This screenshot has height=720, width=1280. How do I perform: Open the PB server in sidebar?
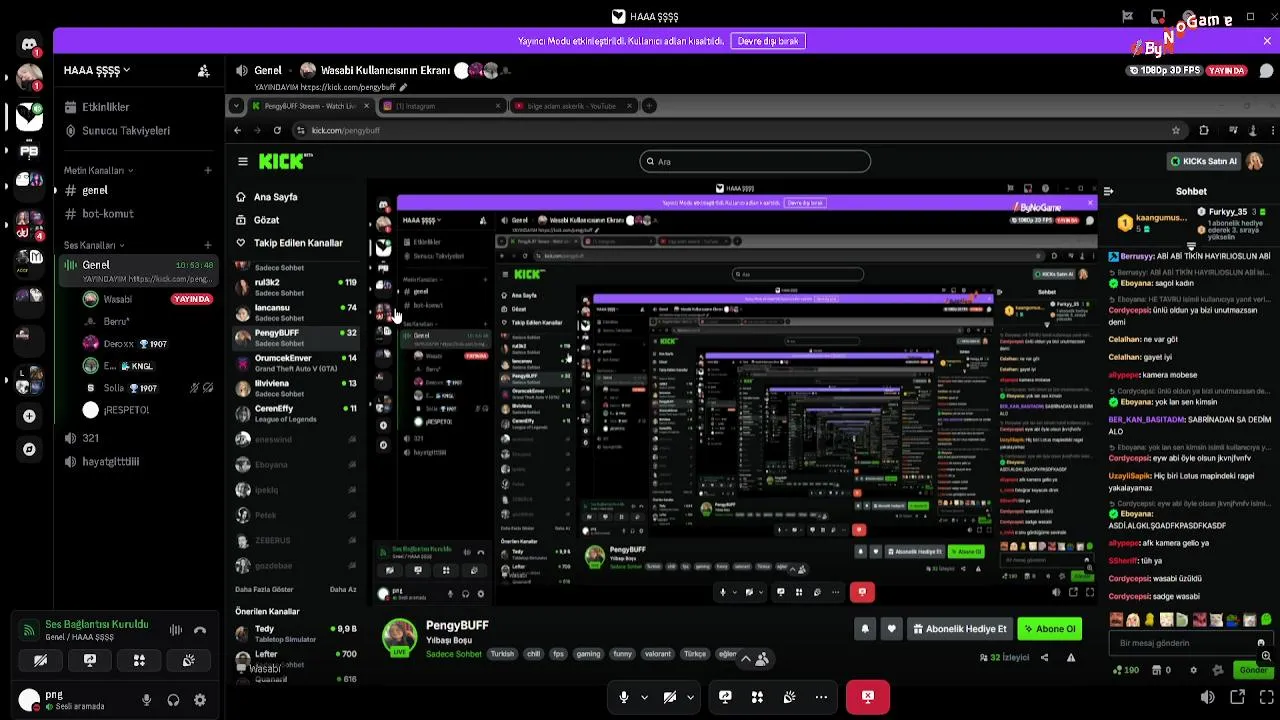(29, 151)
